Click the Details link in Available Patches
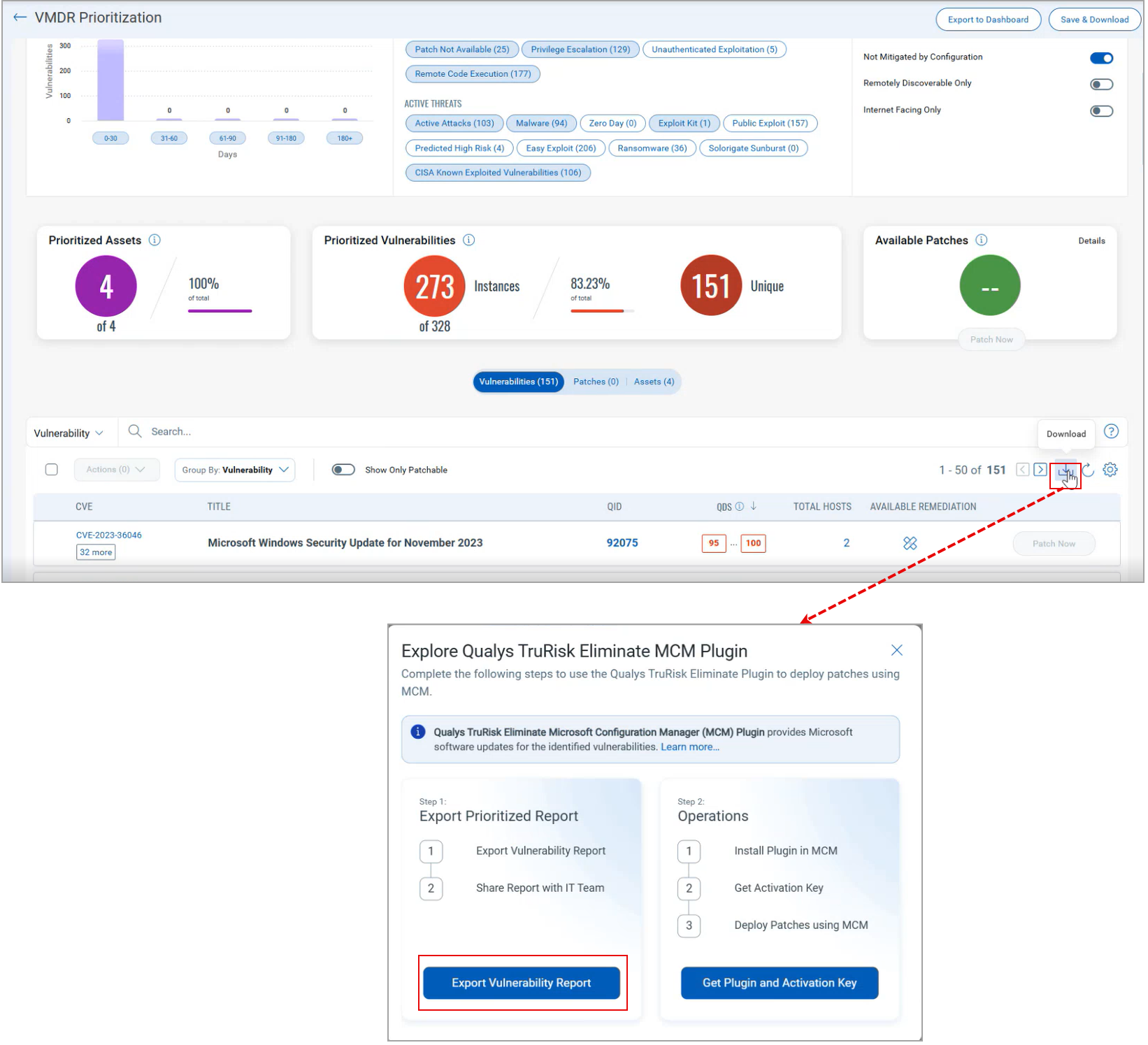The image size is (1148, 1045). [x=1091, y=241]
